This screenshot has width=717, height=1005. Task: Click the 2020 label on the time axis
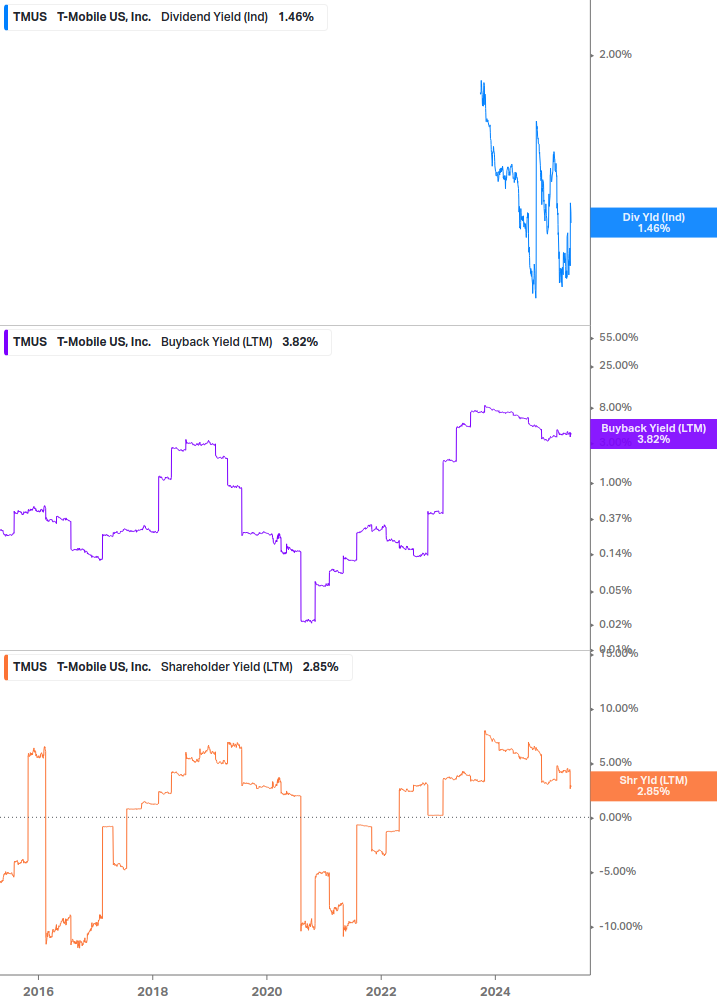[267, 992]
